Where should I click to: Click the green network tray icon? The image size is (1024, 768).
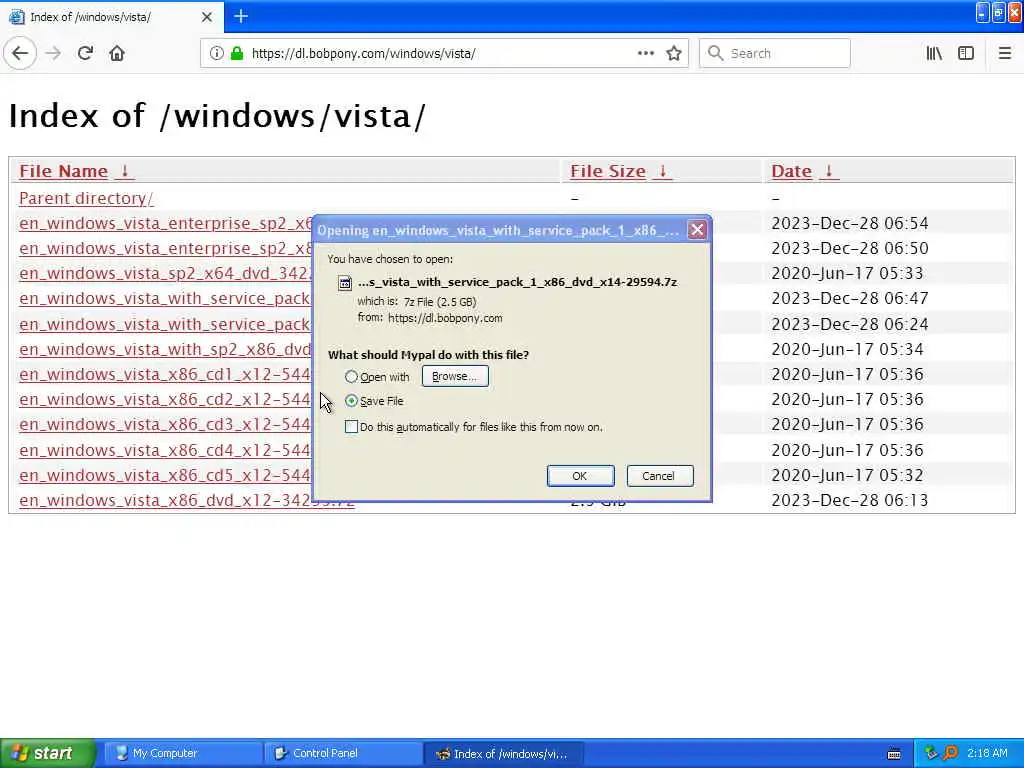coord(931,753)
